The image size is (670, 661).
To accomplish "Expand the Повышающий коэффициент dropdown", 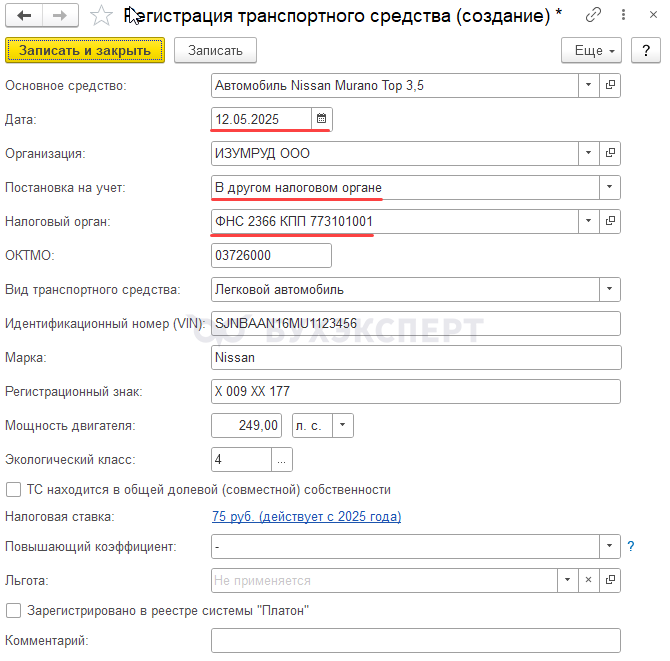I will point(610,546).
